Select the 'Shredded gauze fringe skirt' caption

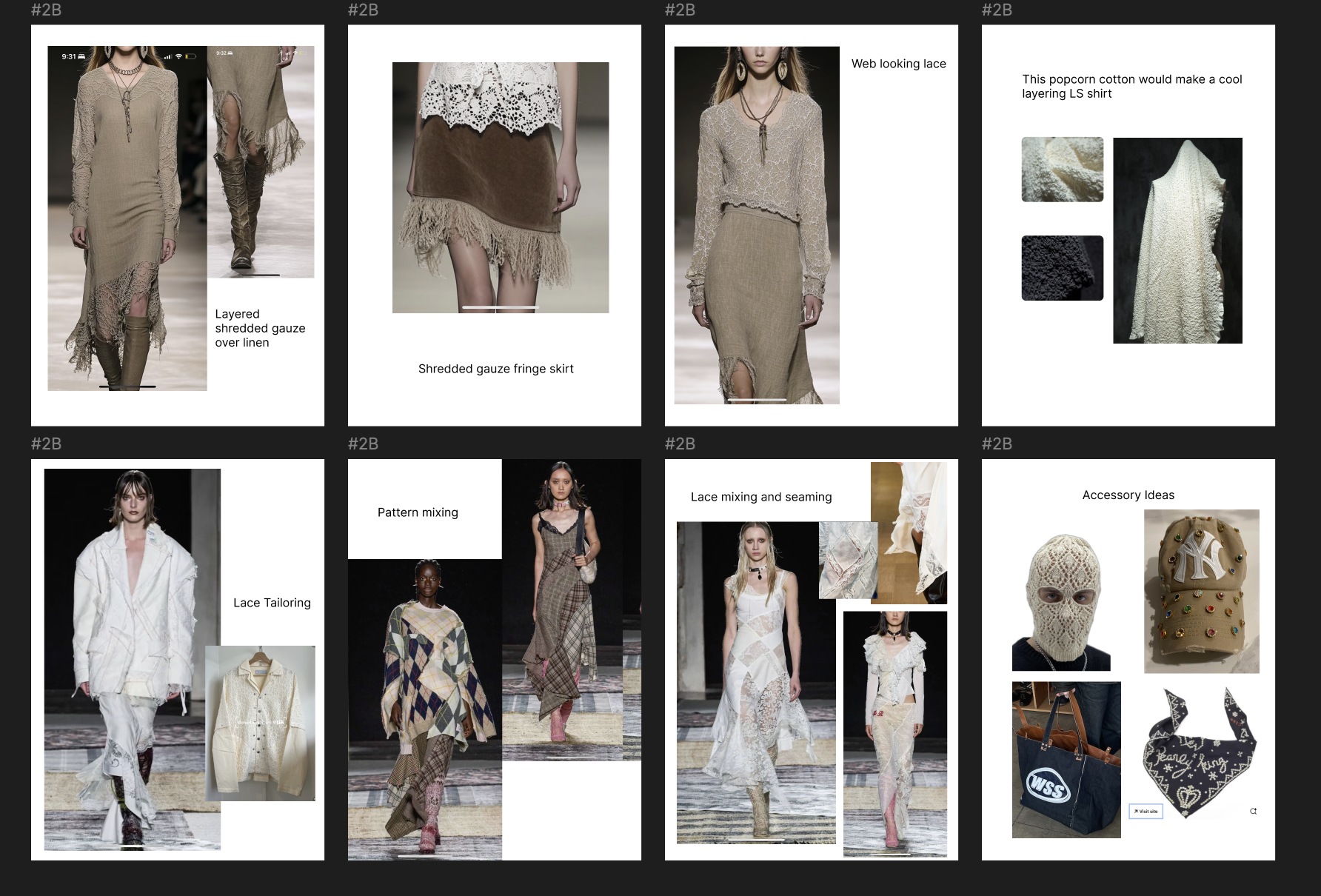(495, 369)
